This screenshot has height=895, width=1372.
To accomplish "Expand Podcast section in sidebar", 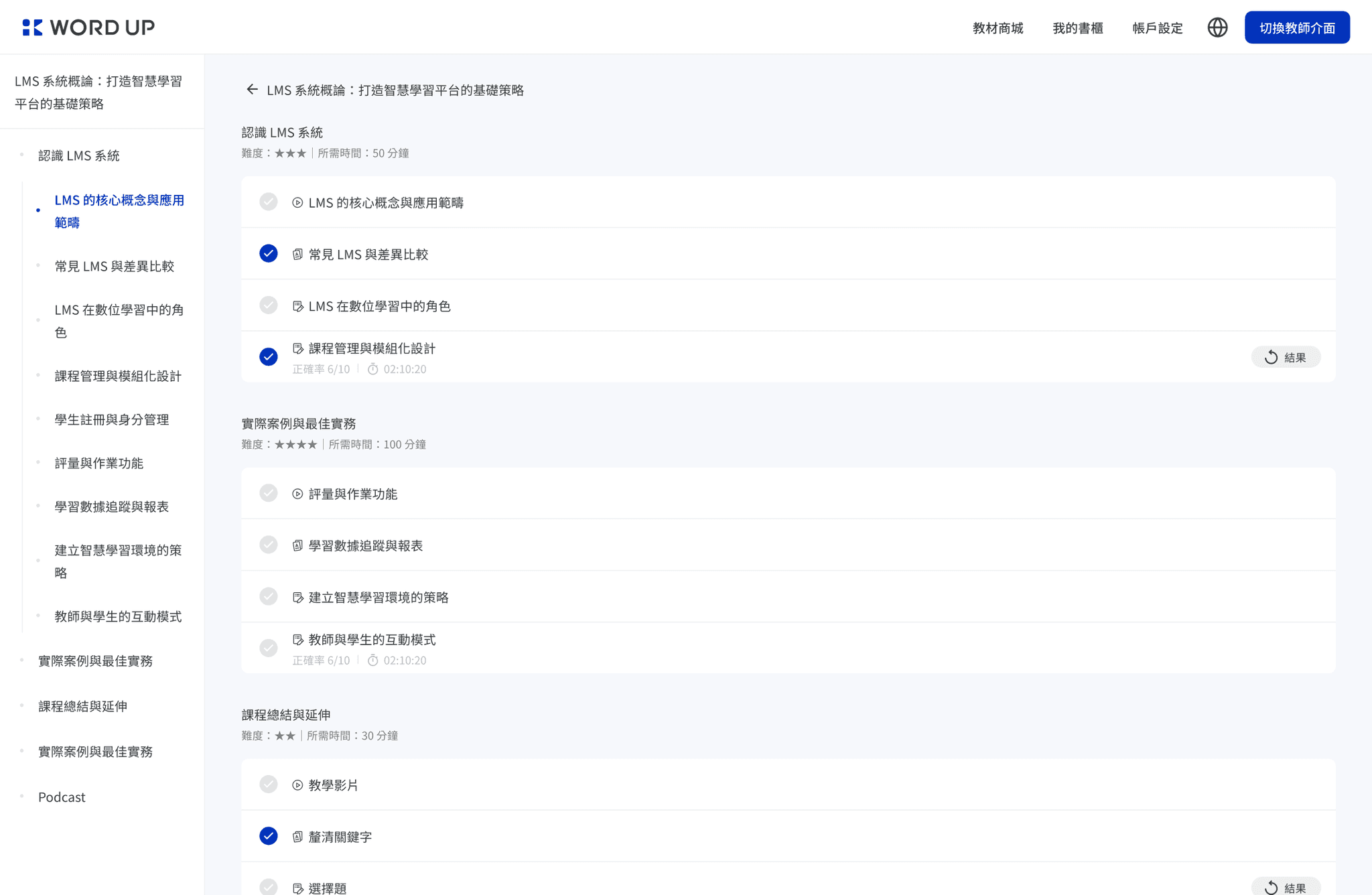I will (x=62, y=797).
